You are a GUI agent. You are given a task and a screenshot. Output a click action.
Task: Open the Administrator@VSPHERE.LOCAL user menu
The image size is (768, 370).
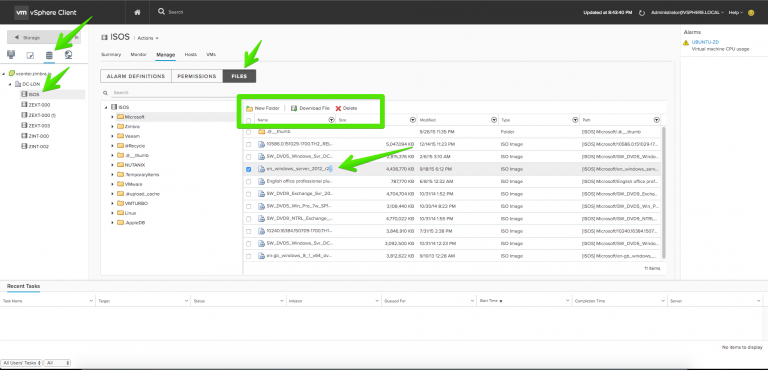688,13
